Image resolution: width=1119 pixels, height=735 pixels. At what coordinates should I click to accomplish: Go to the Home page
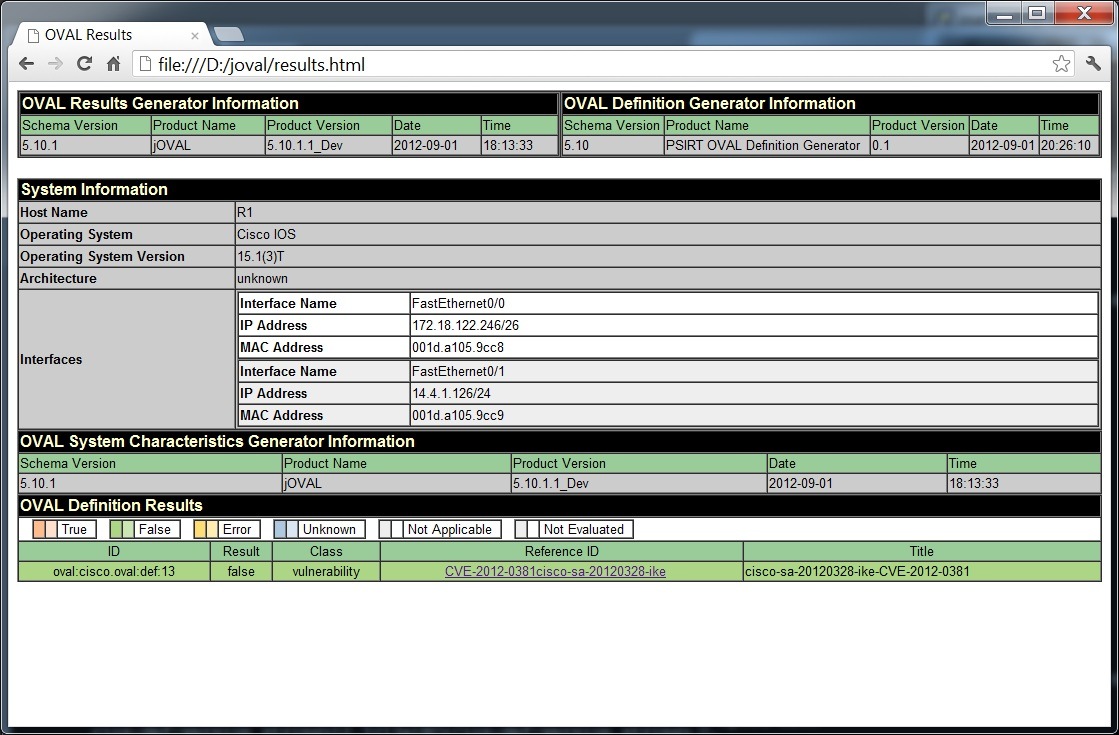113,64
